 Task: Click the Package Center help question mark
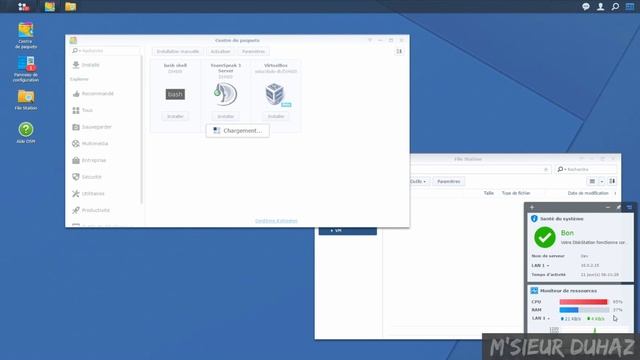pyautogui.click(x=370, y=40)
